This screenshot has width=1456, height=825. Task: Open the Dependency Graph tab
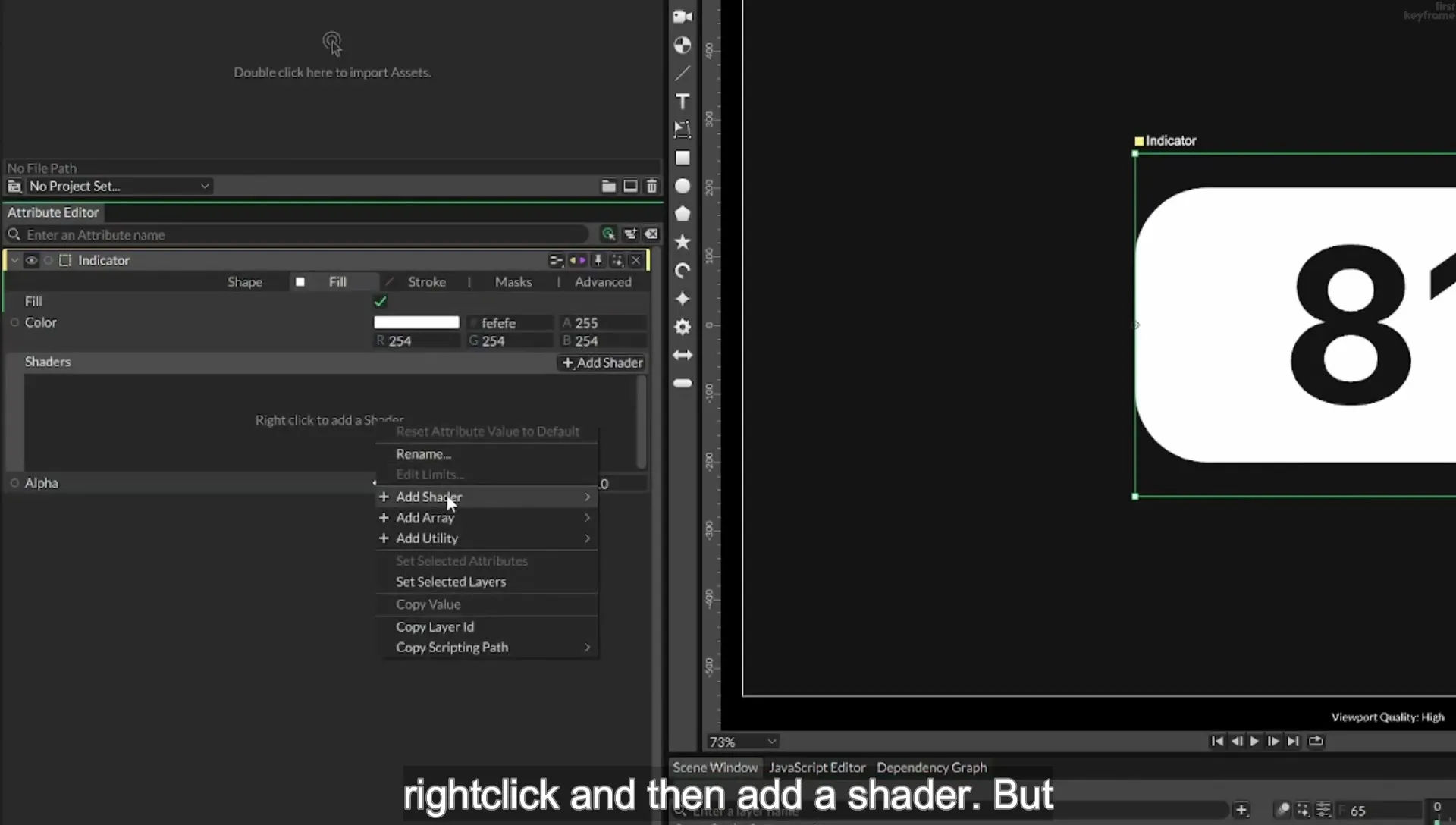point(932,767)
